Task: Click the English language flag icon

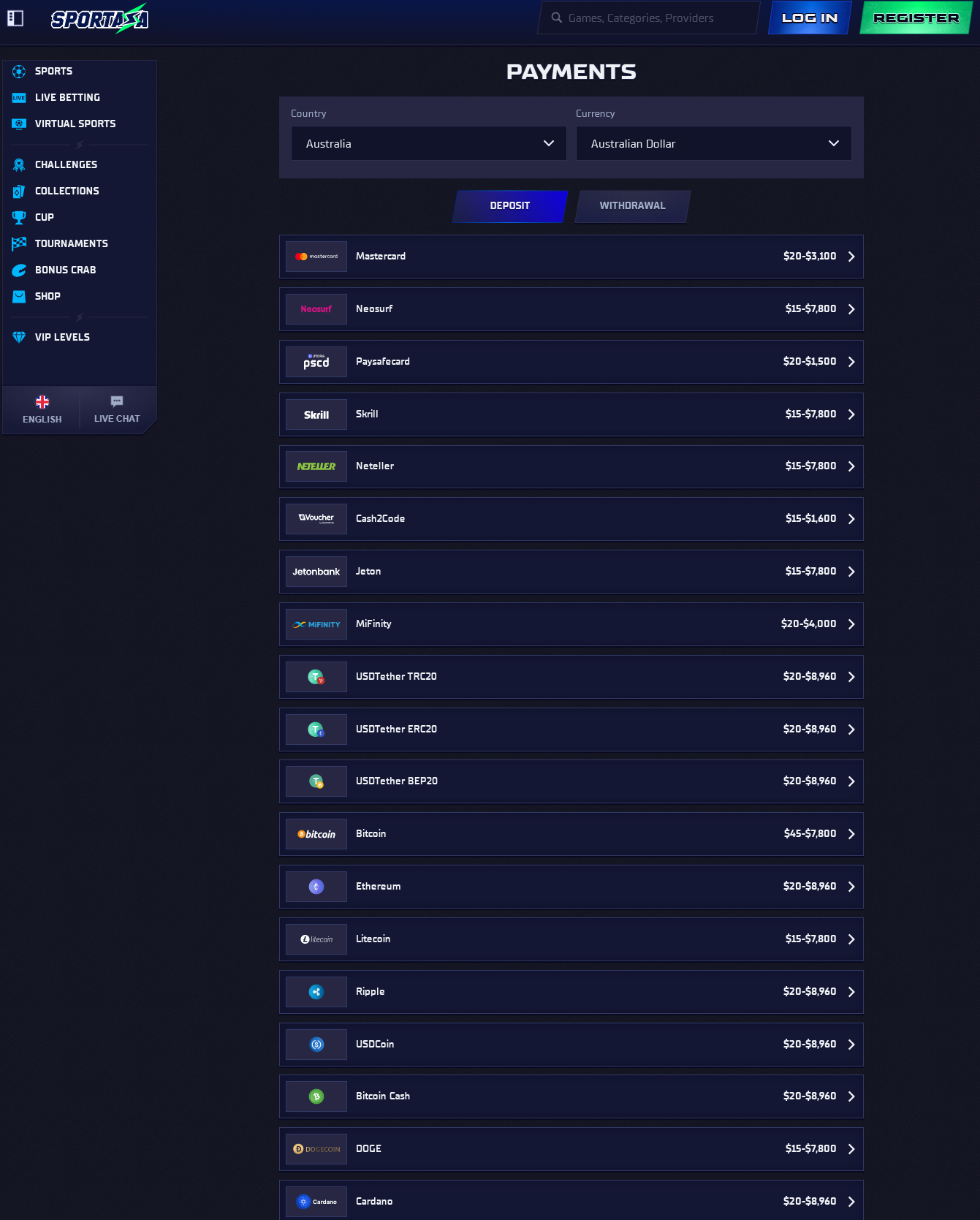Action: click(x=42, y=402)
